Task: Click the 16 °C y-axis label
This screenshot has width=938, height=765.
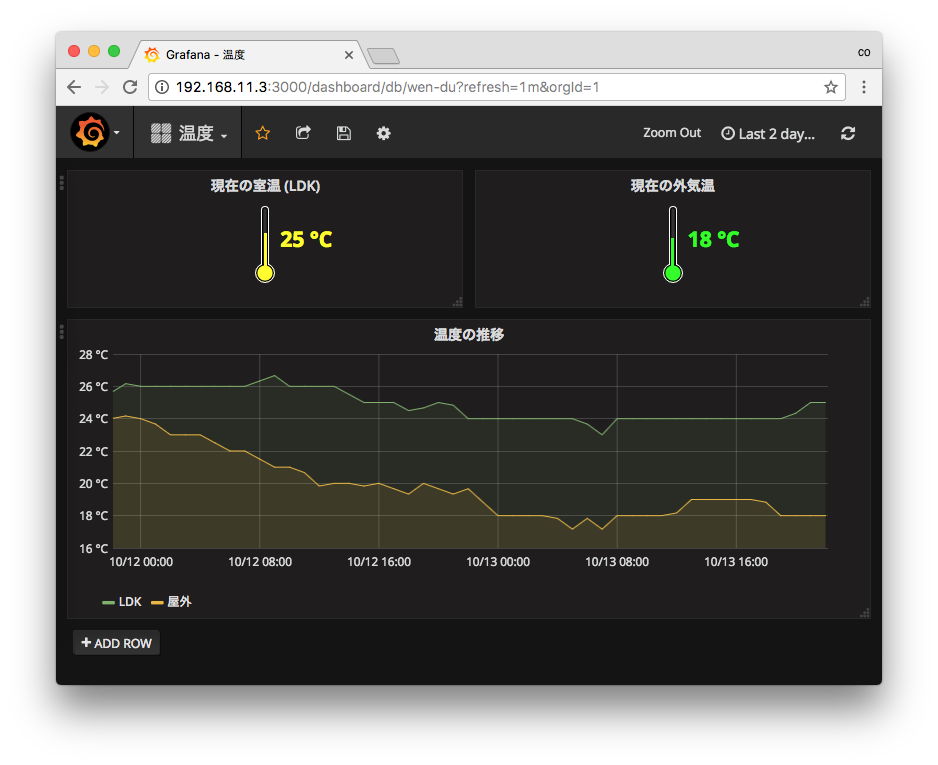Action: [93, 548]
